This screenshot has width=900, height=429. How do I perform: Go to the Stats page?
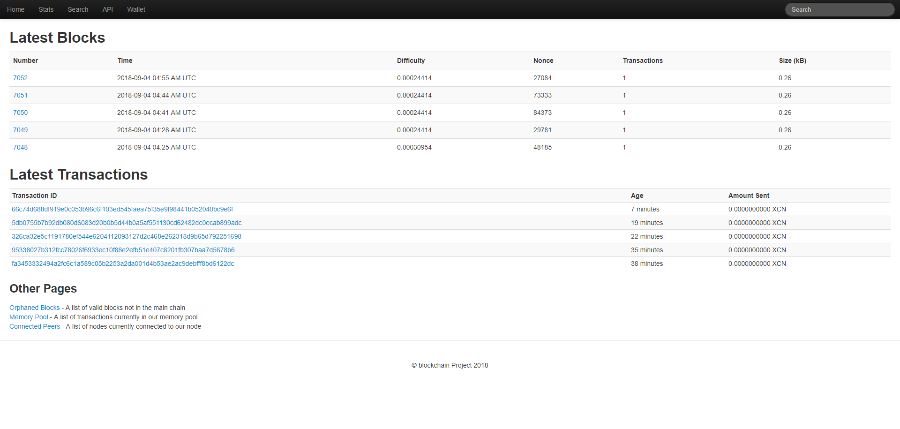(x=46, y=9)
